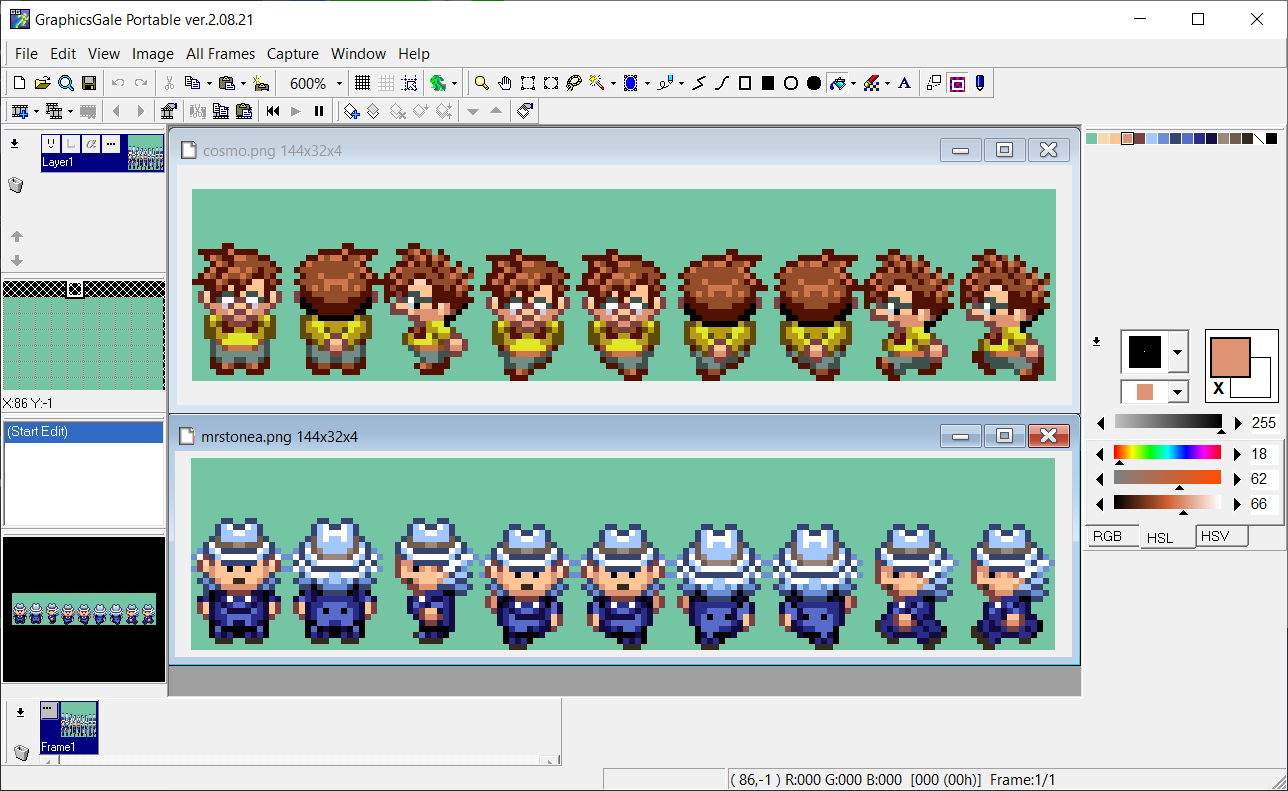
Task: Expand the Magic Wand options dropdown
Action: click(613, 83)
